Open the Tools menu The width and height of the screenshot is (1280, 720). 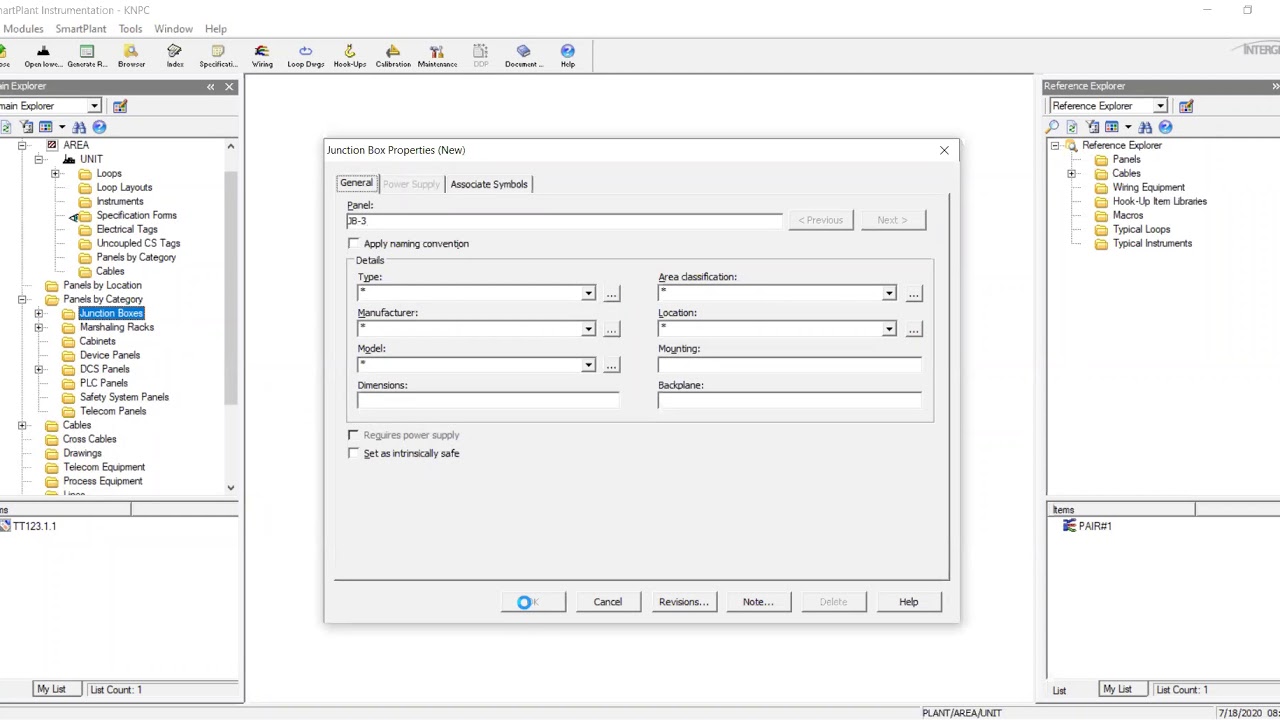[130, 29]
